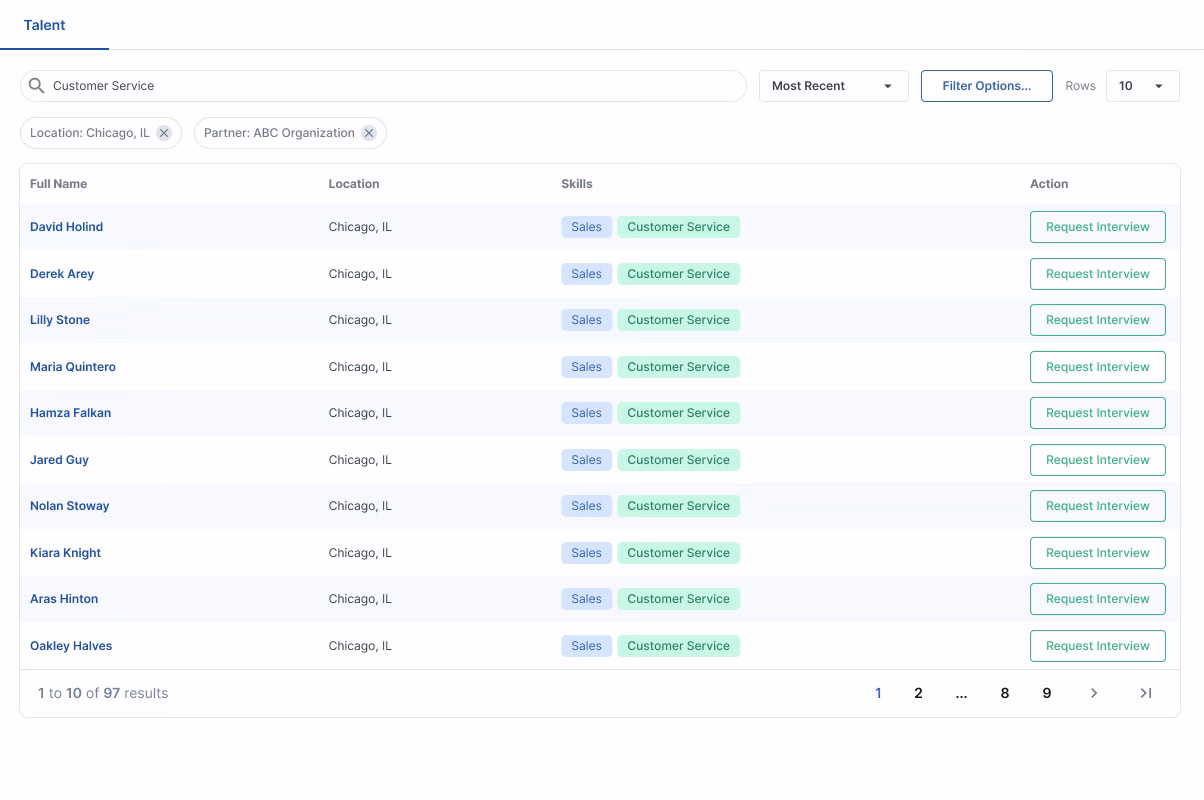This screenshot has width=1204, height=800.
Task: Request interview with Oakley Halves
Action: [1097, 646]
